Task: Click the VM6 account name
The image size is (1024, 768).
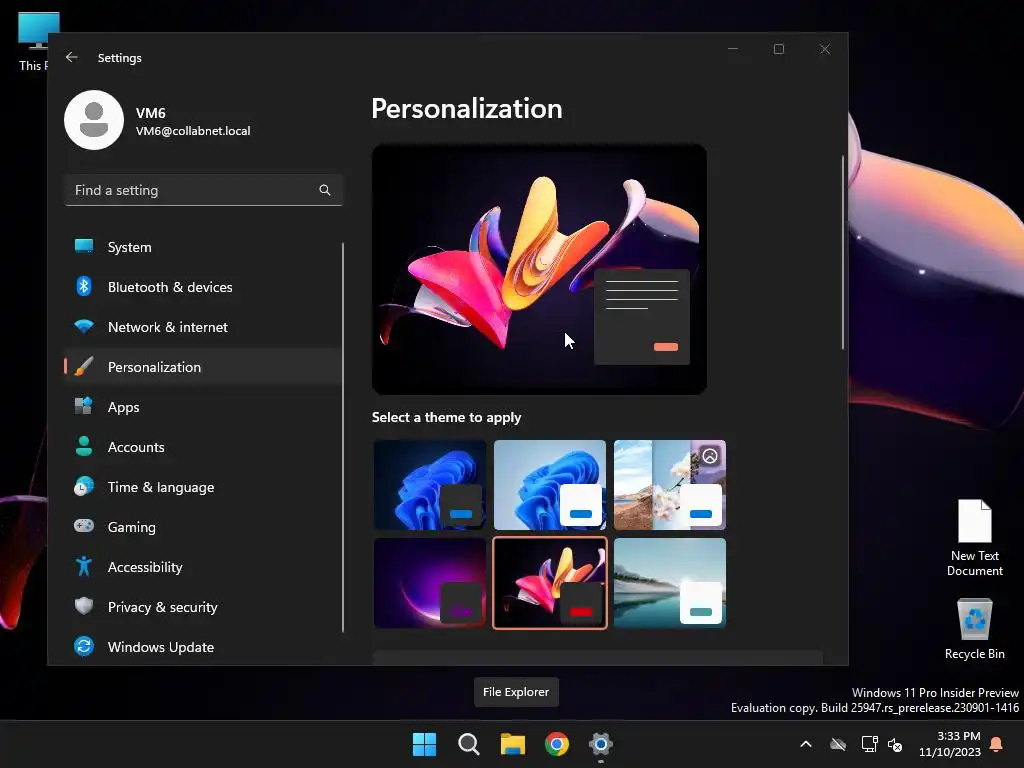Action: tap(151, 113)
